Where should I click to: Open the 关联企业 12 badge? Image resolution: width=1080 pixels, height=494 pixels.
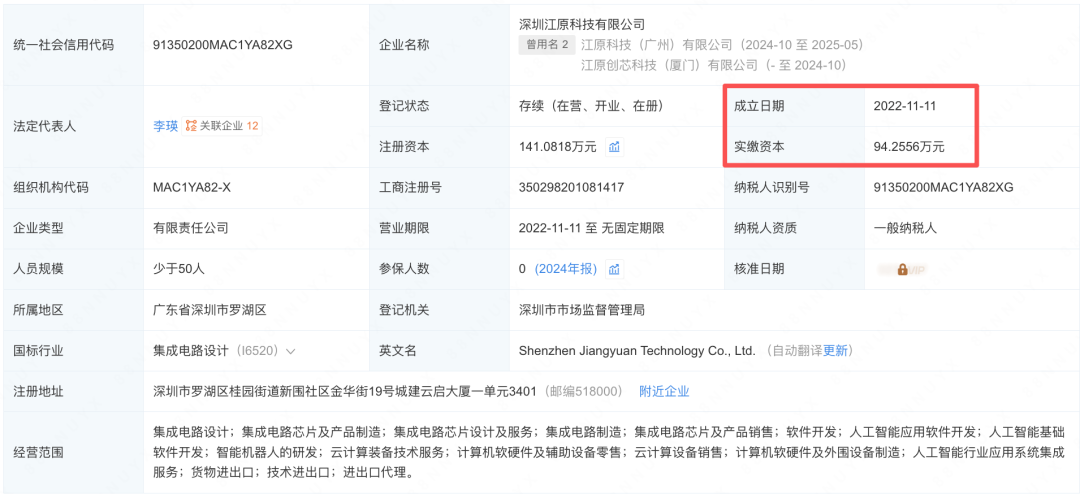click(222, 126)
